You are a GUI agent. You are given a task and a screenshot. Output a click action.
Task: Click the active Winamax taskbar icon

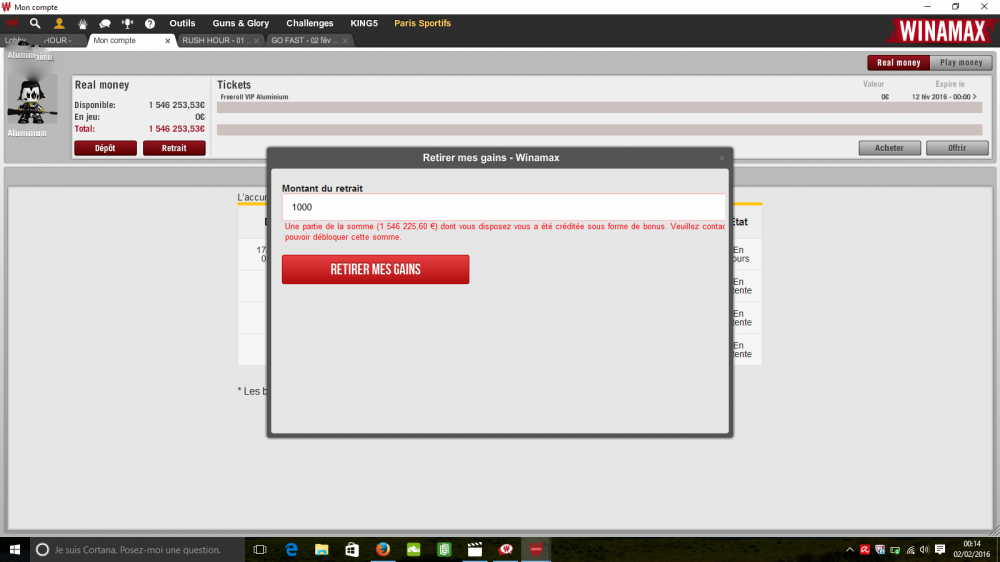click(536, 549)
